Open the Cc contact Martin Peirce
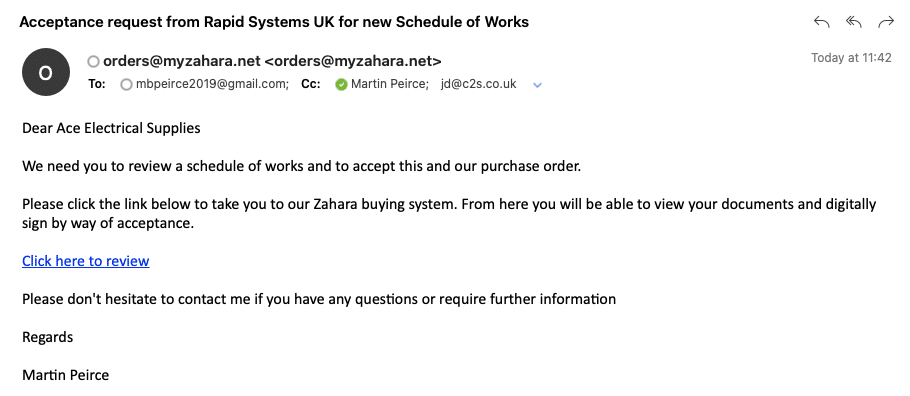This screenshot has height=396, width=910. tap(389, 84)
